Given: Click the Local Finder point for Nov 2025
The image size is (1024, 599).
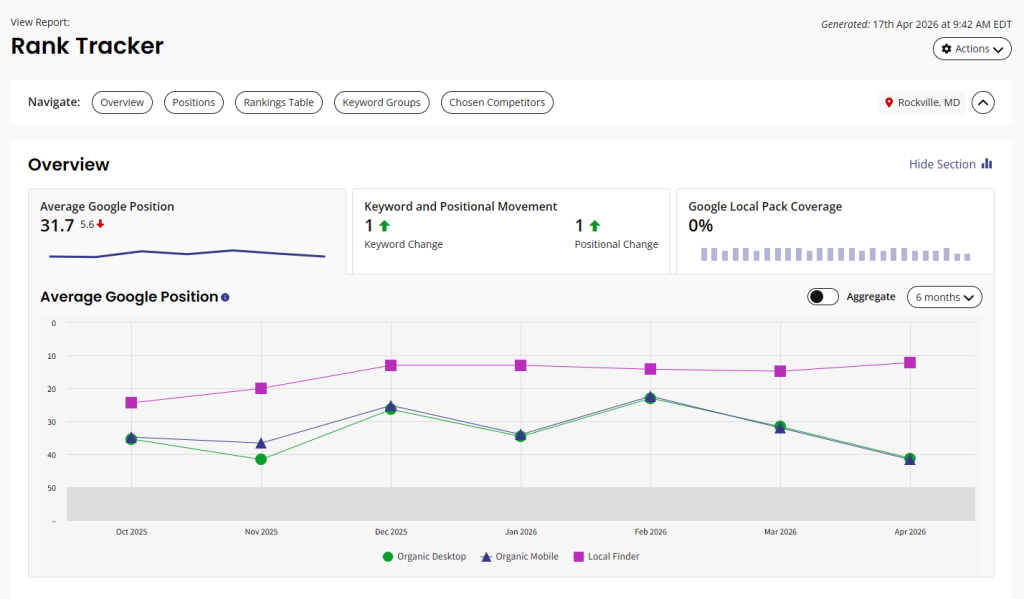Looking at the screenshot, I should [261, 388].
